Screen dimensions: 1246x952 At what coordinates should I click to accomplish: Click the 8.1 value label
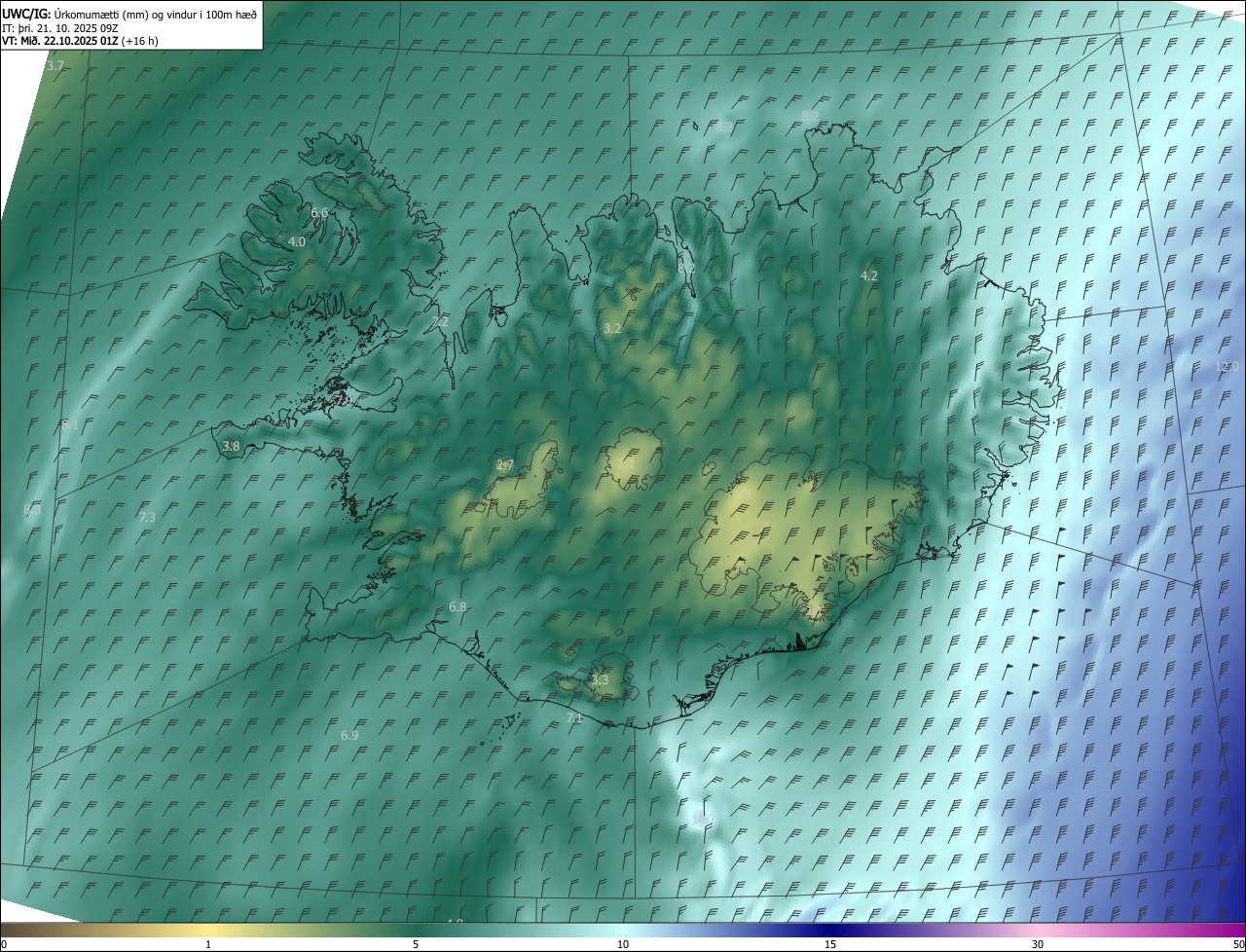point(69,424)
